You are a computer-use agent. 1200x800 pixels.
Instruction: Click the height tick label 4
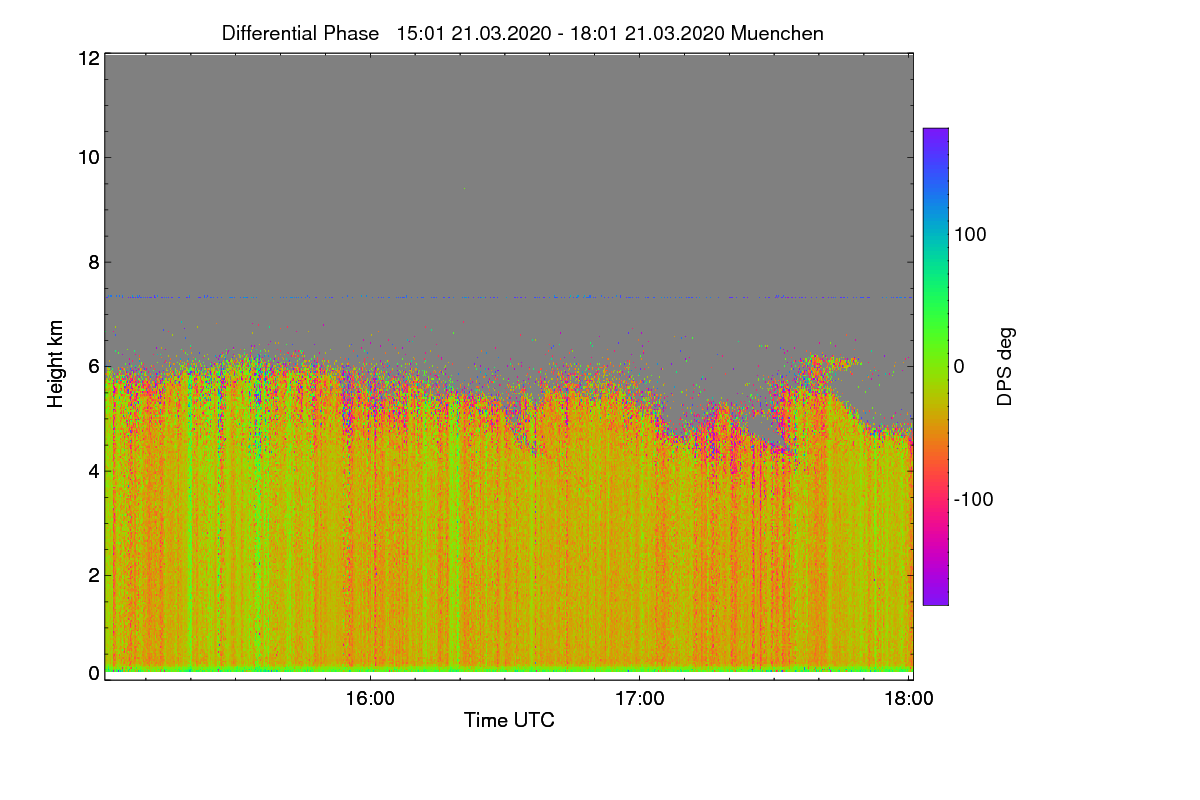point(92,470)
